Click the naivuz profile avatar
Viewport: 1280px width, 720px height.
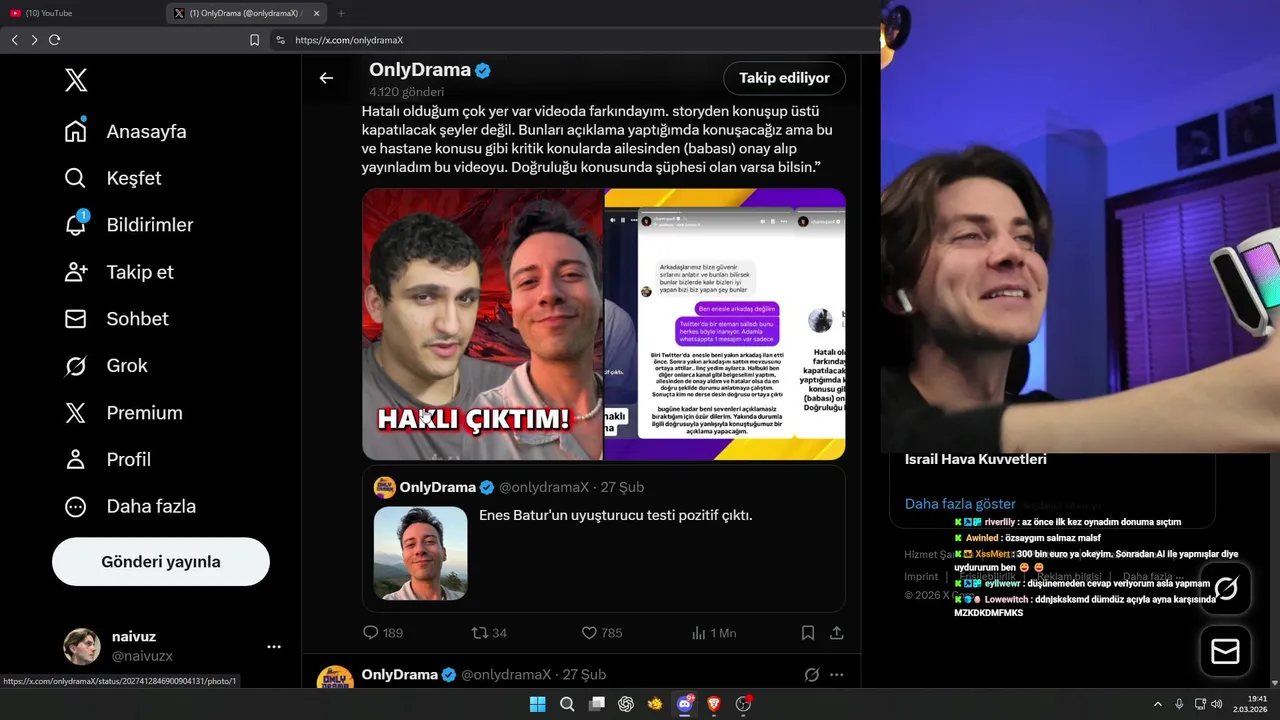(x=82, y=647)
